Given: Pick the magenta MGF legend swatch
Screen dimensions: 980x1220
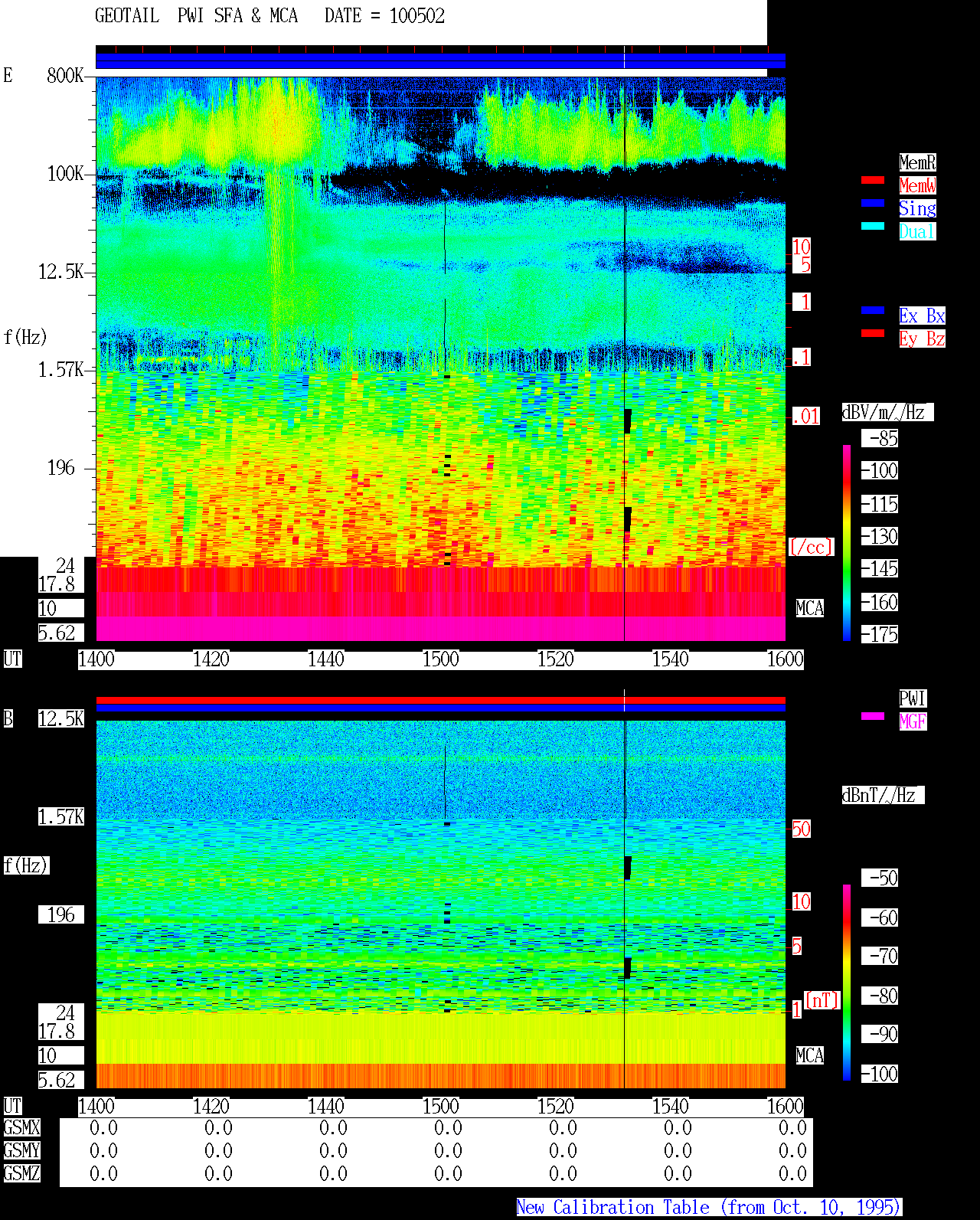Looking at the screenshot, I should (873, 716).
